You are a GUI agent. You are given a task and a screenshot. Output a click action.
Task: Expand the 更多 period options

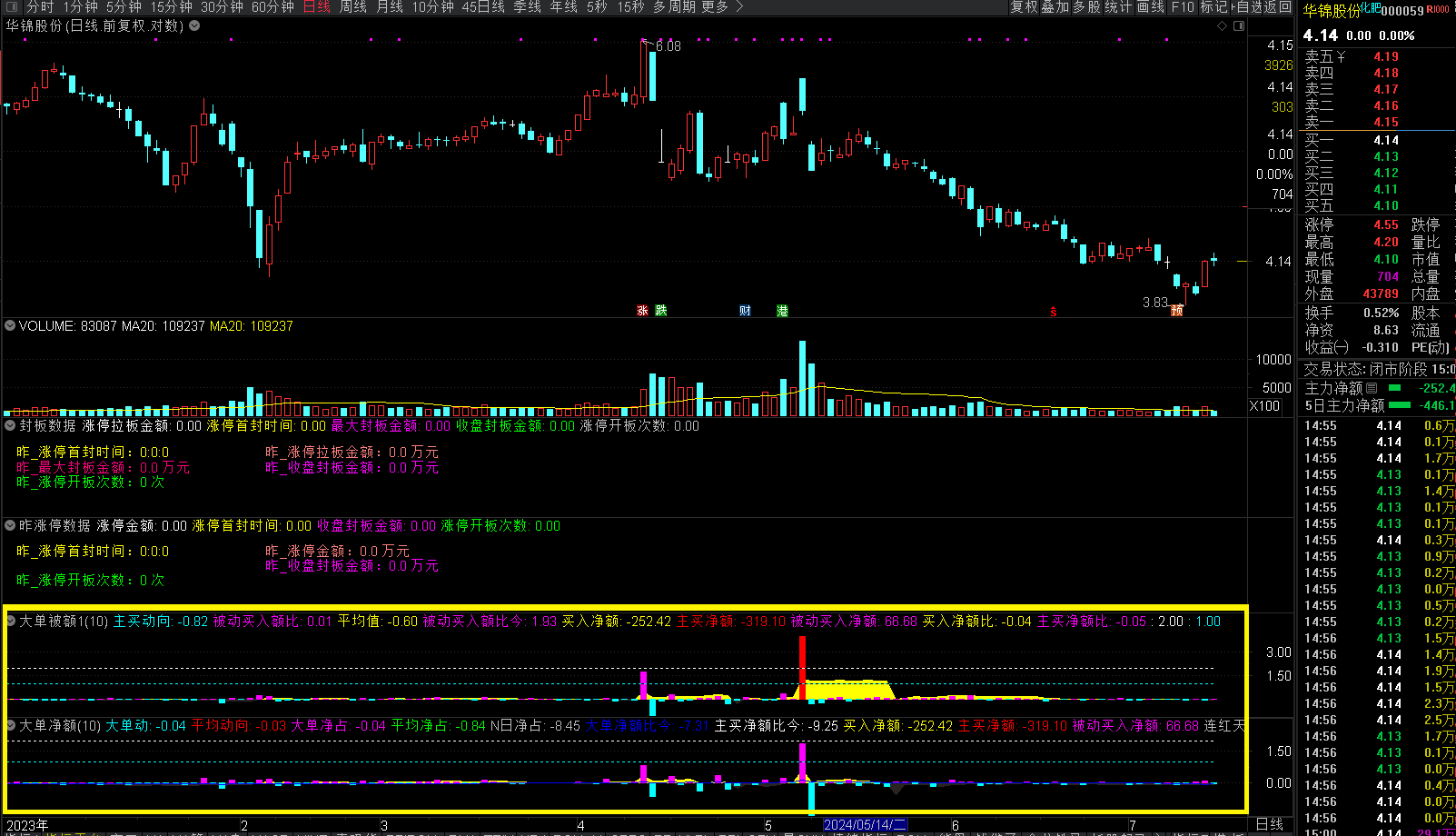(x=723, y=7)
